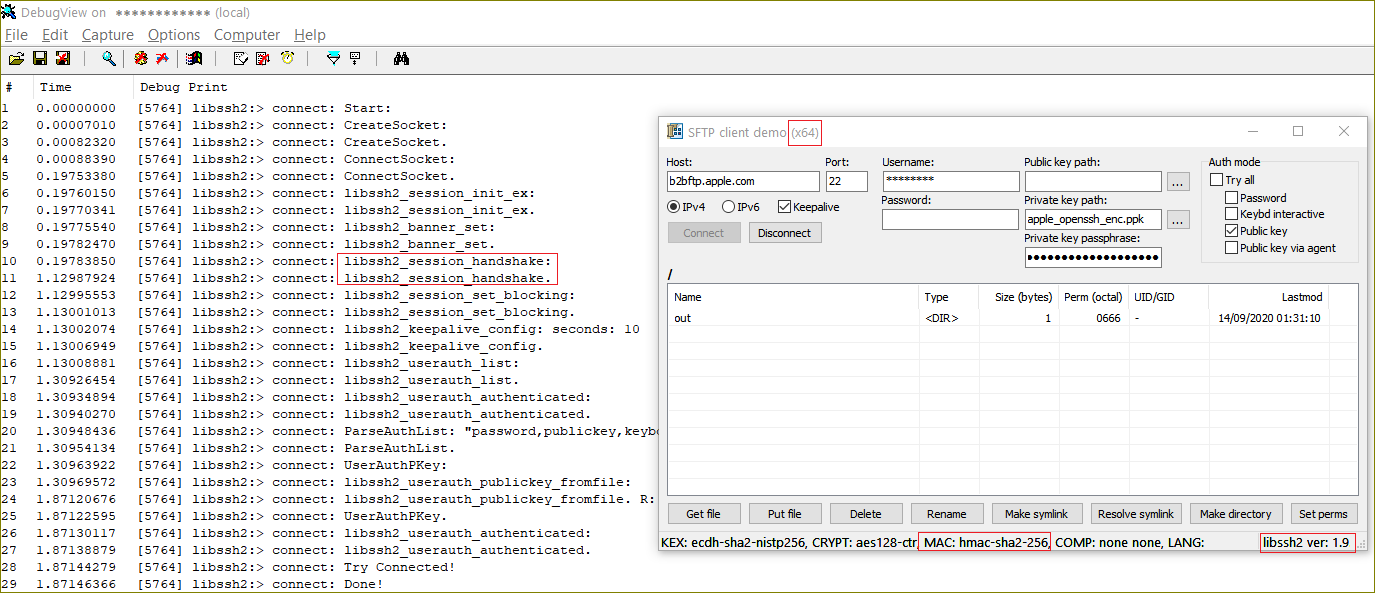Open the Edit menu
Image resolution: width=1375 pixels, height=593 pixels.
coord(55,35)
